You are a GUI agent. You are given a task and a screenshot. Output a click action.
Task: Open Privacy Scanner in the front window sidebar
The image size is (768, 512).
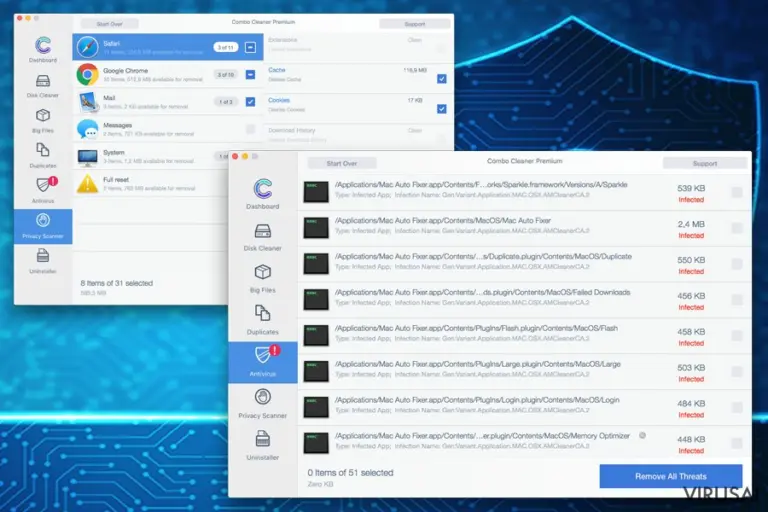(263, 404)
